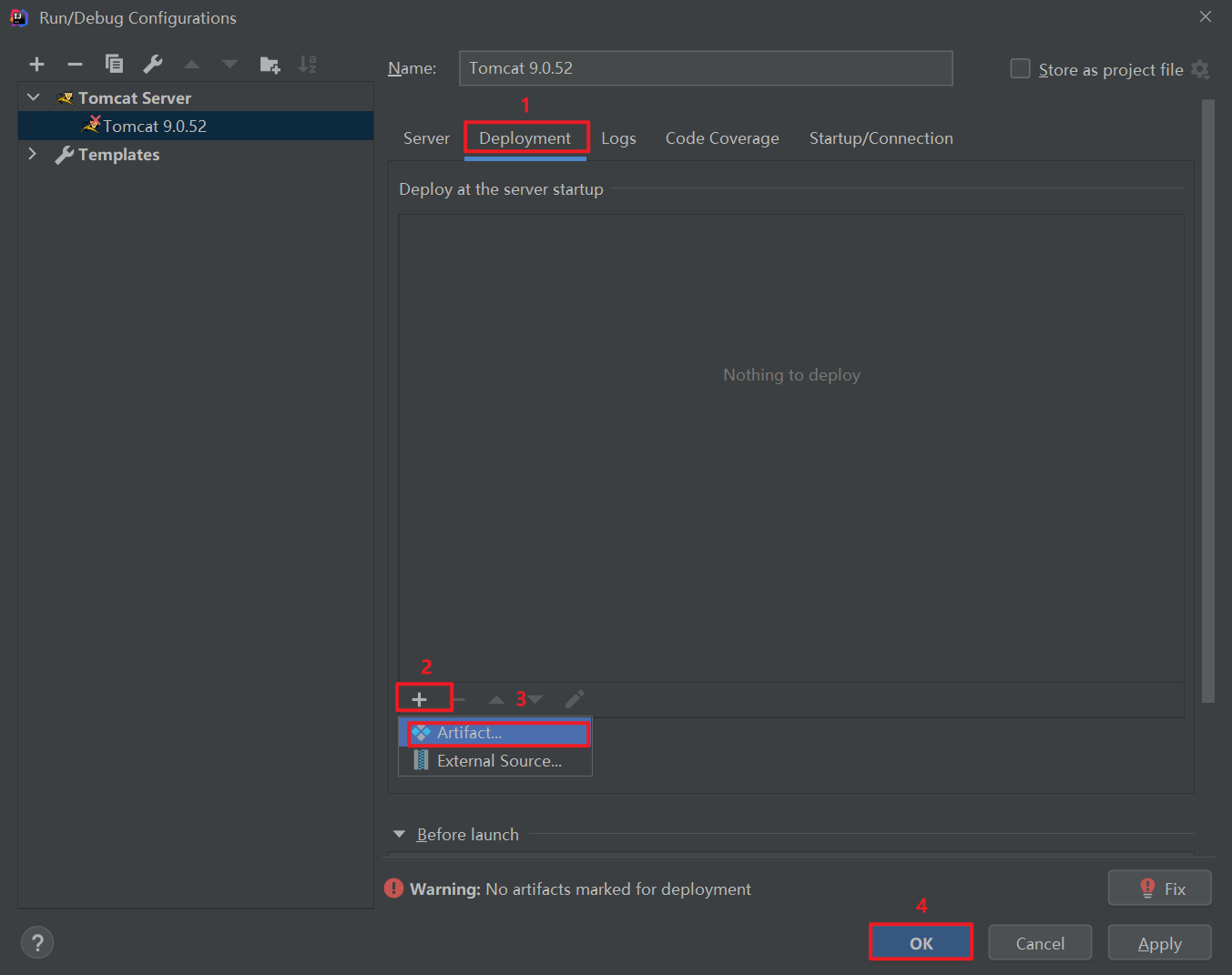Move configuration up arrow in toolbar
The height and width of the screenshot is (975, 1232).
point(191,65)
